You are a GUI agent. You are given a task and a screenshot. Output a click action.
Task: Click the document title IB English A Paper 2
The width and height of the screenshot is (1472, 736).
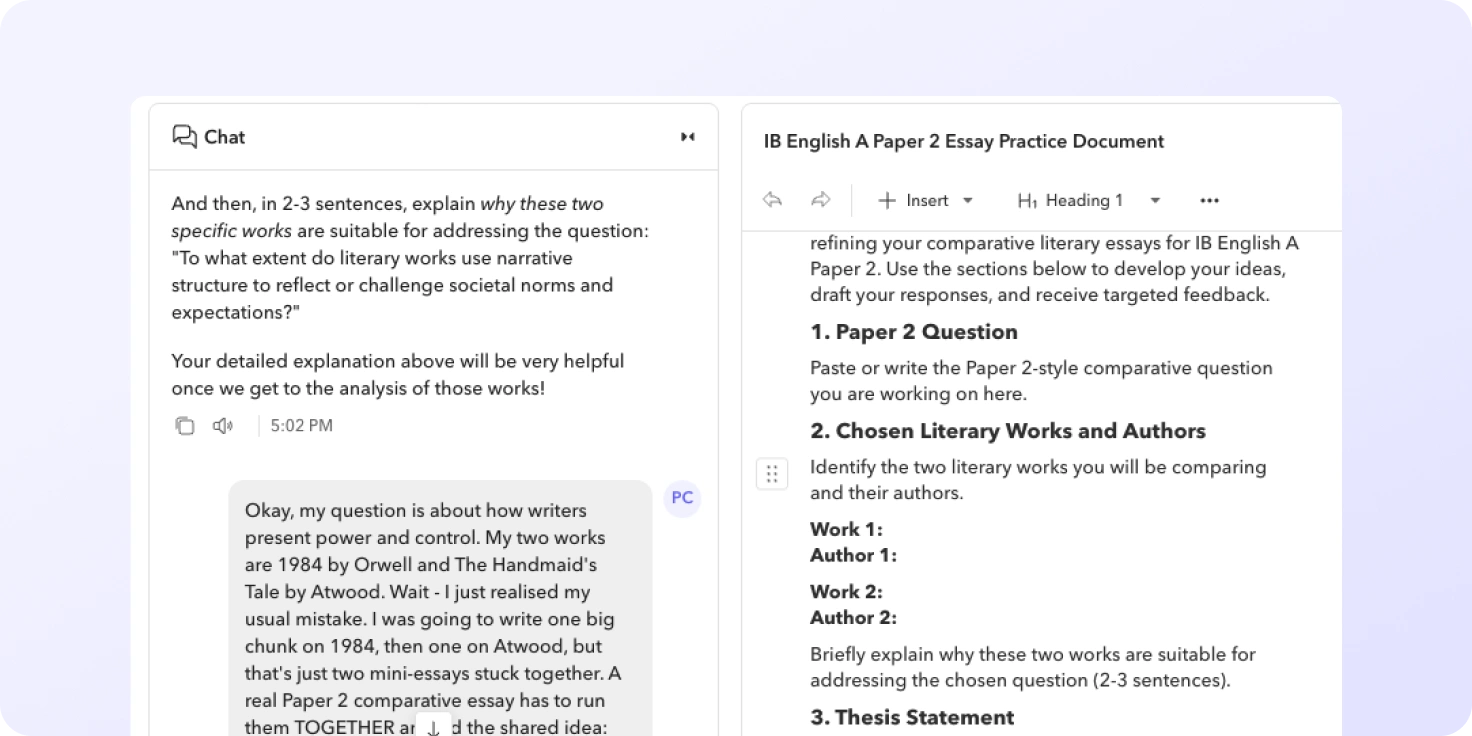tap(964, 141)
